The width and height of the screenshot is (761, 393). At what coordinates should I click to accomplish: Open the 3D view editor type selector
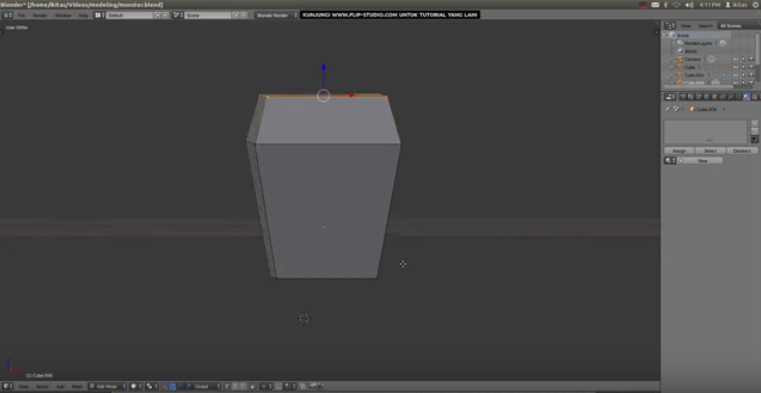coord(8,386)
